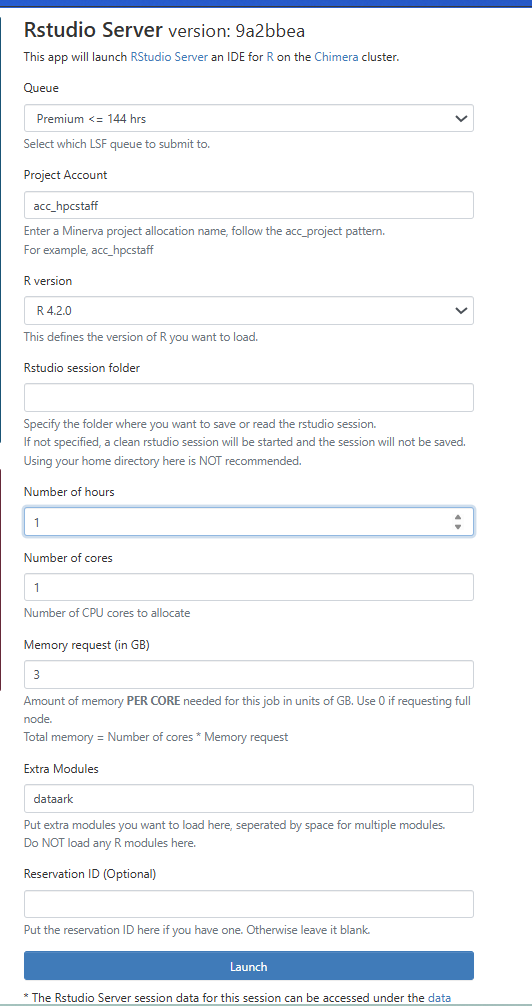This screenshot has width=532, height=1006.
Task: Click the Extra Modules field containing dataark
Action: tap(248, 799)
